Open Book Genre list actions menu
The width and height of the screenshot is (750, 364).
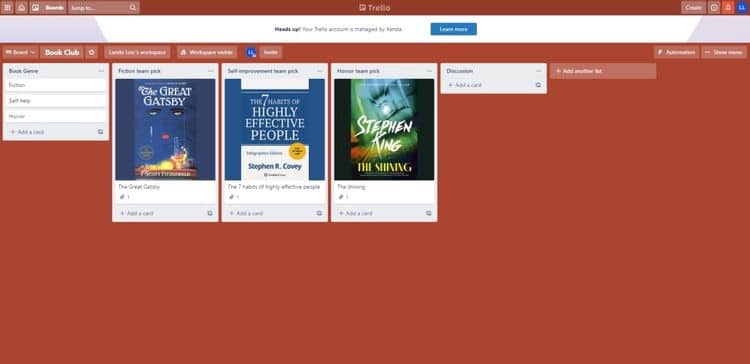coord(101,71)
